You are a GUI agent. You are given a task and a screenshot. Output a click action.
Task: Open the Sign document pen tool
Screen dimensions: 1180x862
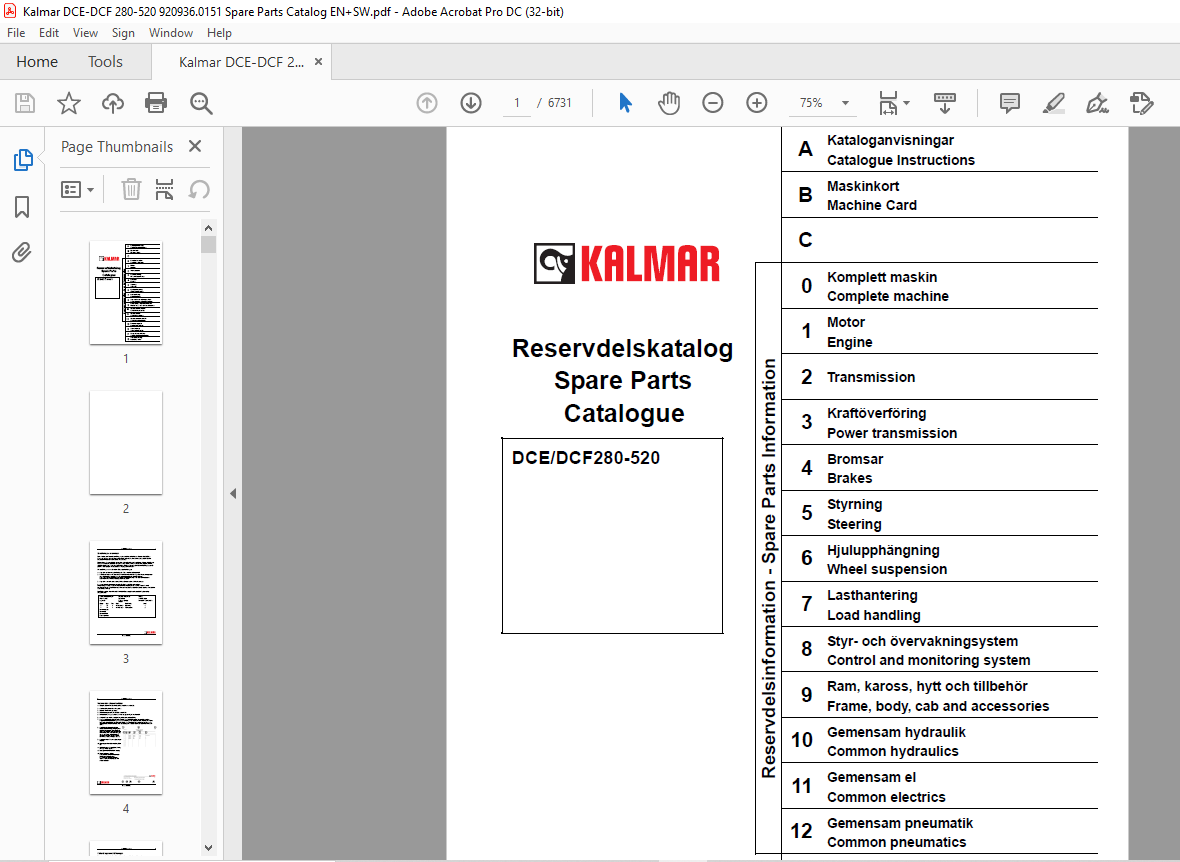[x=1097, y=103]
